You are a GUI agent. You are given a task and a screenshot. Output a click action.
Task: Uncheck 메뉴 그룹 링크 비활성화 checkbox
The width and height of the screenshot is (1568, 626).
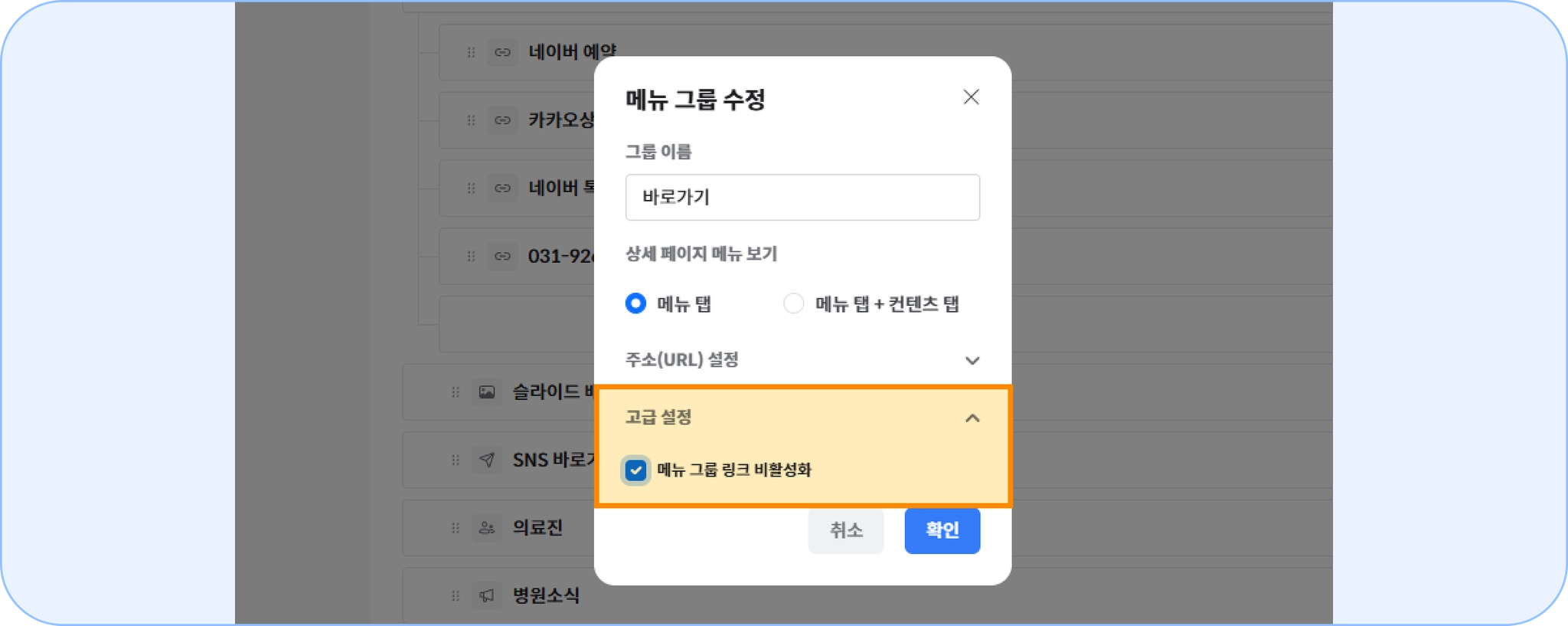(x=635, y=470)
